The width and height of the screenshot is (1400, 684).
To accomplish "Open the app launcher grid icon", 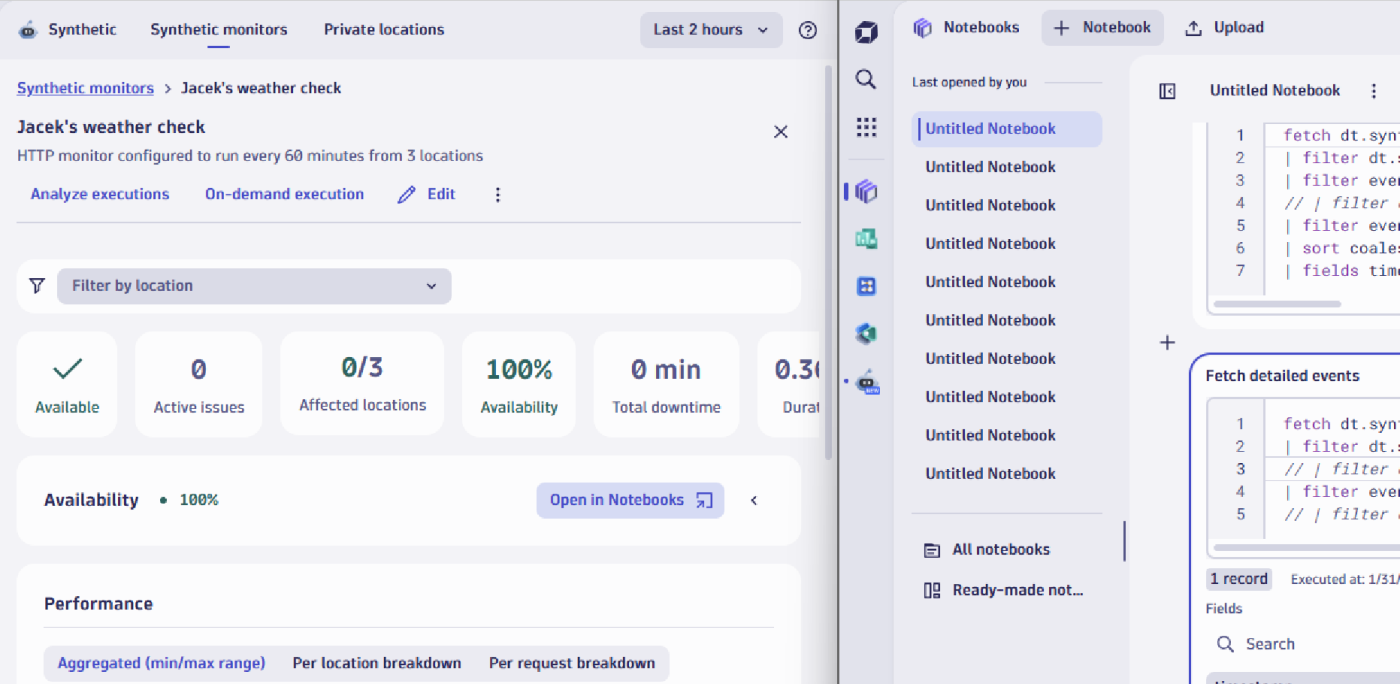I will (866, 127).
